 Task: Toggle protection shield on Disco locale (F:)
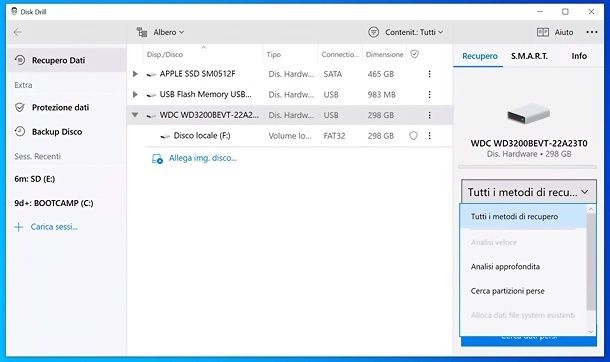(x=414, y=136)
